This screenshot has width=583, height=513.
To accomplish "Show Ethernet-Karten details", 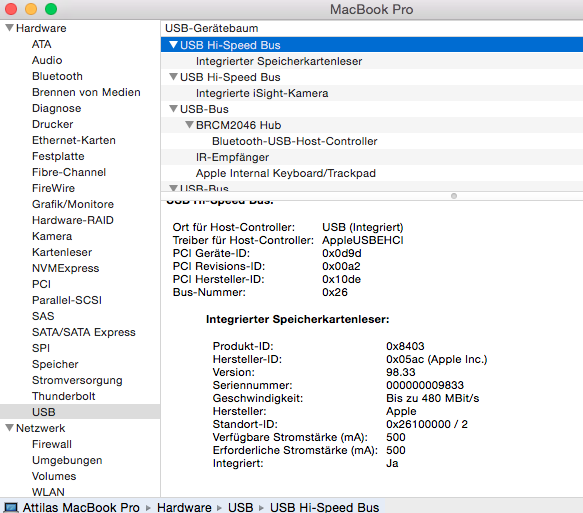I will (x=74, y=140).
